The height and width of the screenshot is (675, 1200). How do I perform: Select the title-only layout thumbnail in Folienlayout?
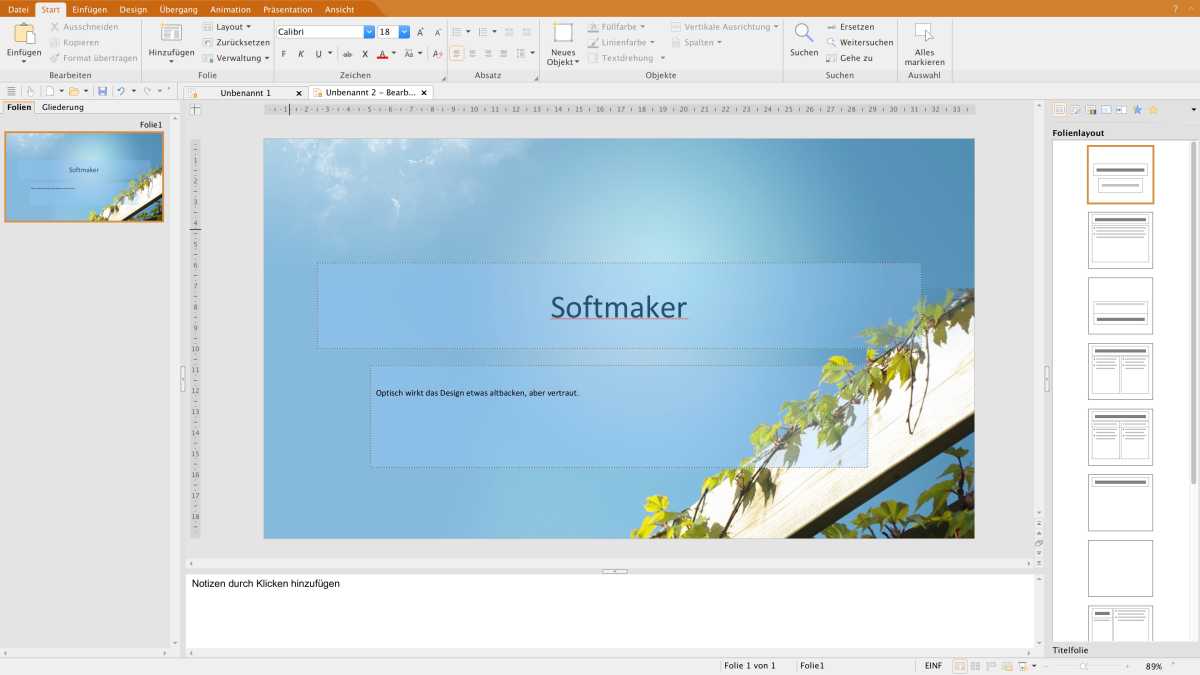(1120, 503)
